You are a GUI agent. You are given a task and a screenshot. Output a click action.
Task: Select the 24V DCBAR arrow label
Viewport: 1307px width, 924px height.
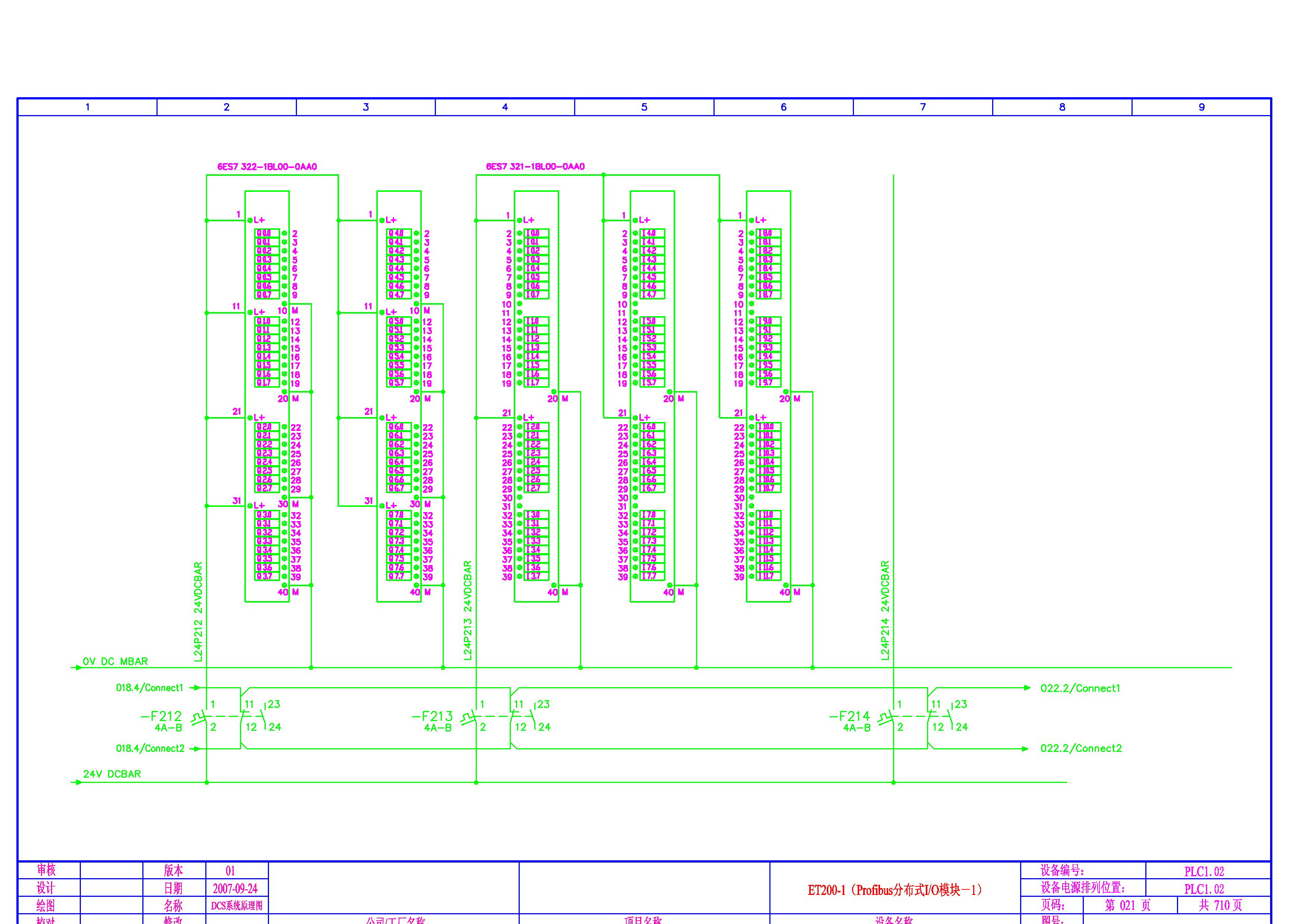pos(111,774)
